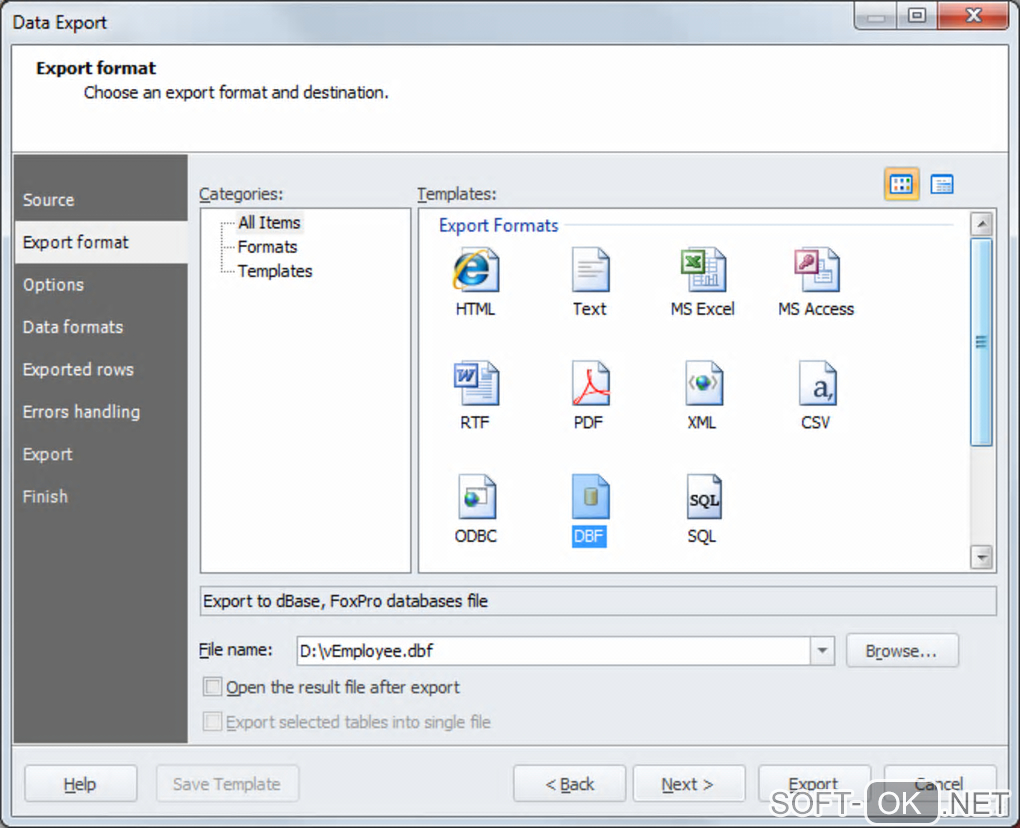The width and height of the screenshot is (1020, 828).
Task: Choose the PDF export format icon
Action: pyautogui.click(x=590, y=383)
